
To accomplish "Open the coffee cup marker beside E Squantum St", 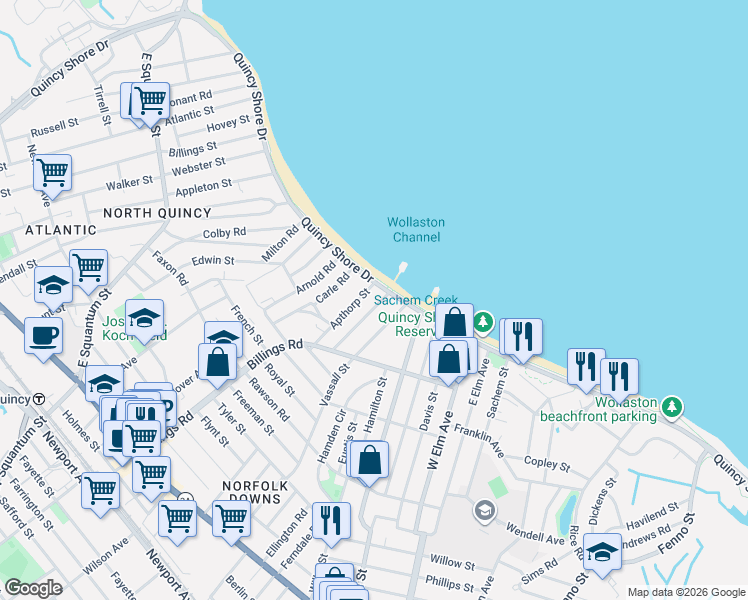I will coord(43,336).
